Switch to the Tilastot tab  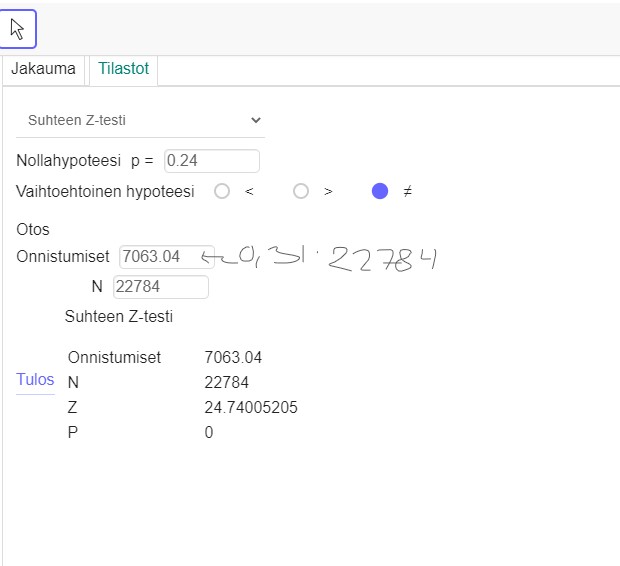123,69
